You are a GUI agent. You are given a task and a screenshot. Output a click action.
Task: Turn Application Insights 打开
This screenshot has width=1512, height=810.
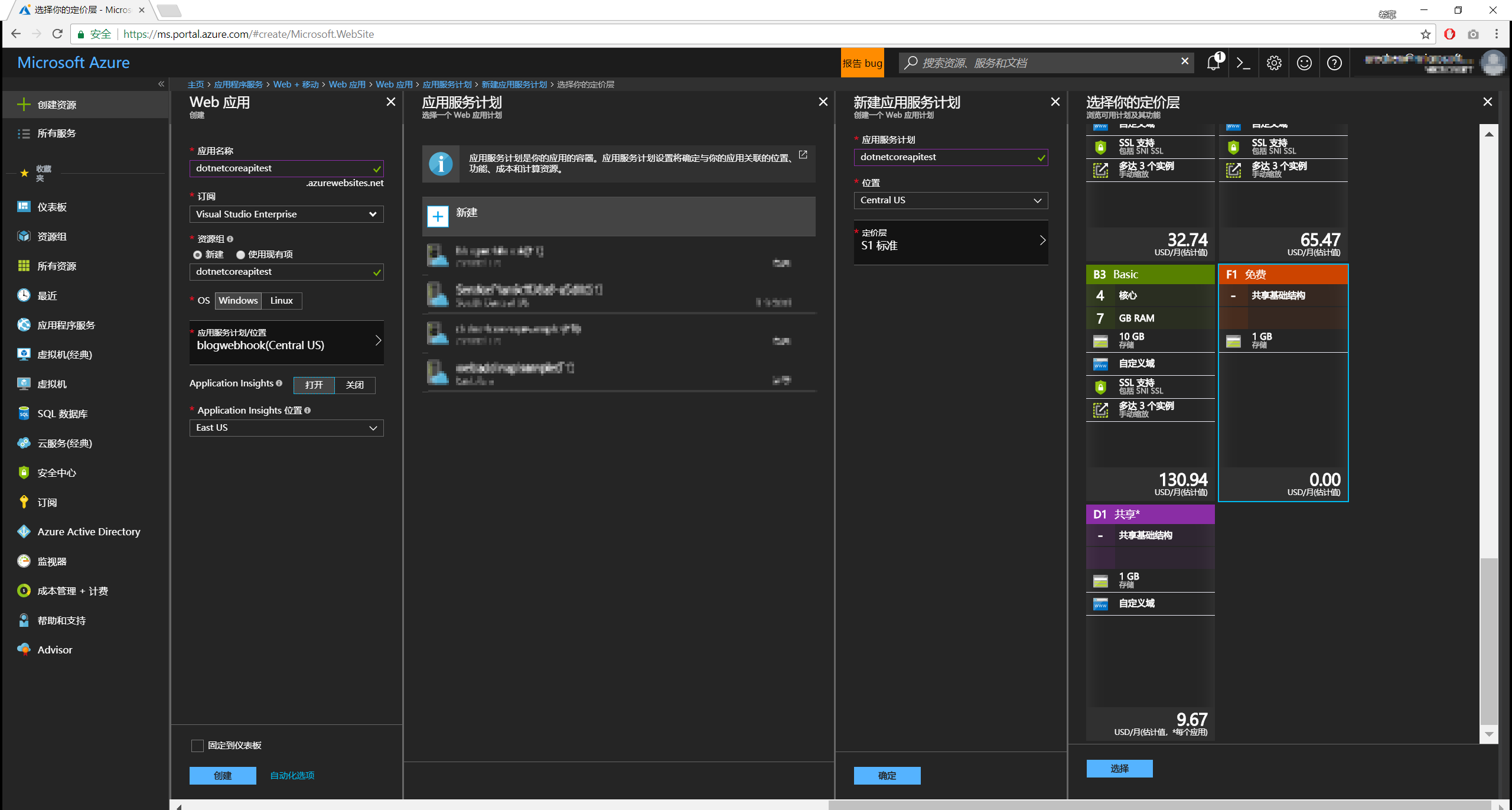[314, 385]
